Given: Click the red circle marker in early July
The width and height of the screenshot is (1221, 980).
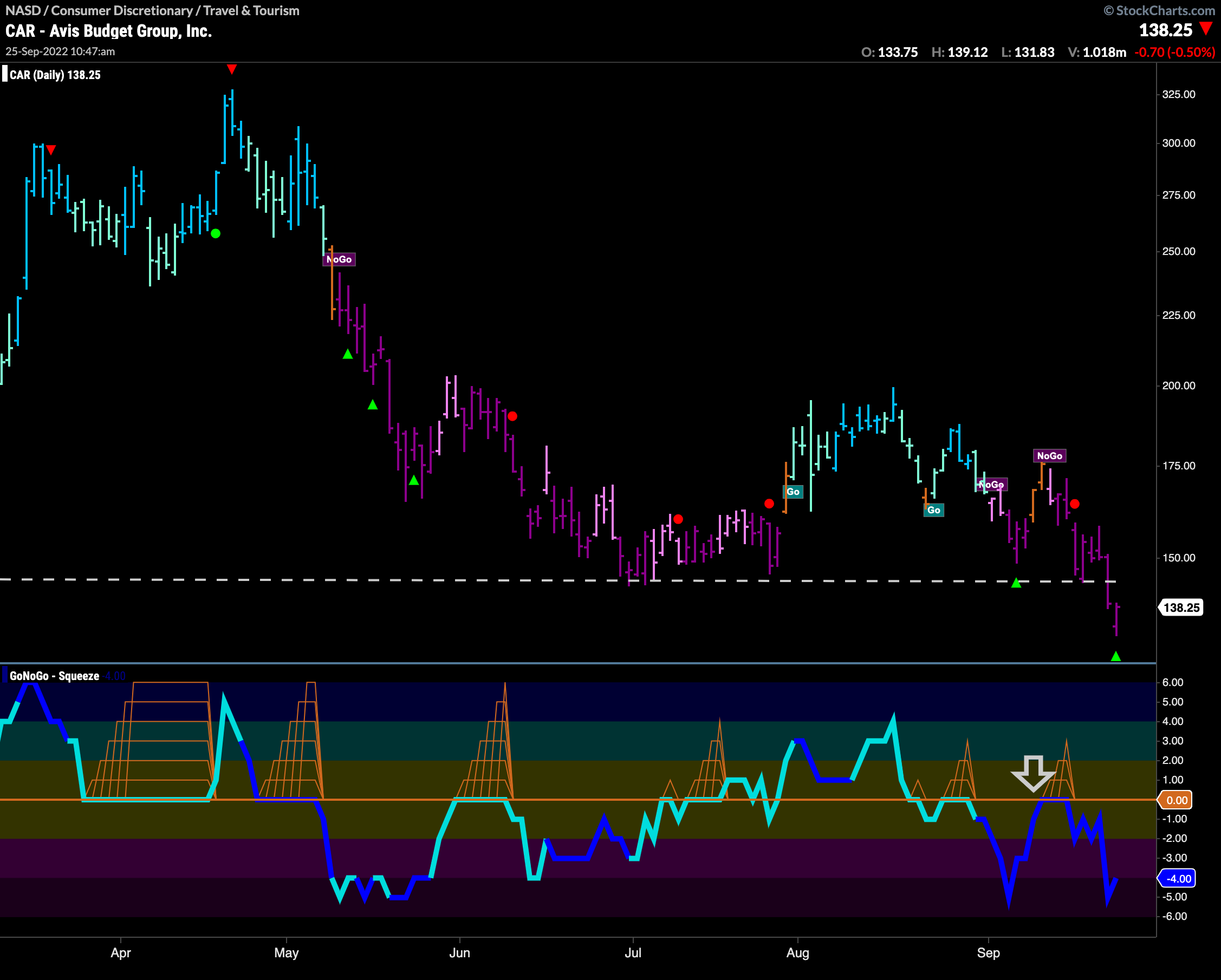Looking at the screenshot, I should coord(678,519).
